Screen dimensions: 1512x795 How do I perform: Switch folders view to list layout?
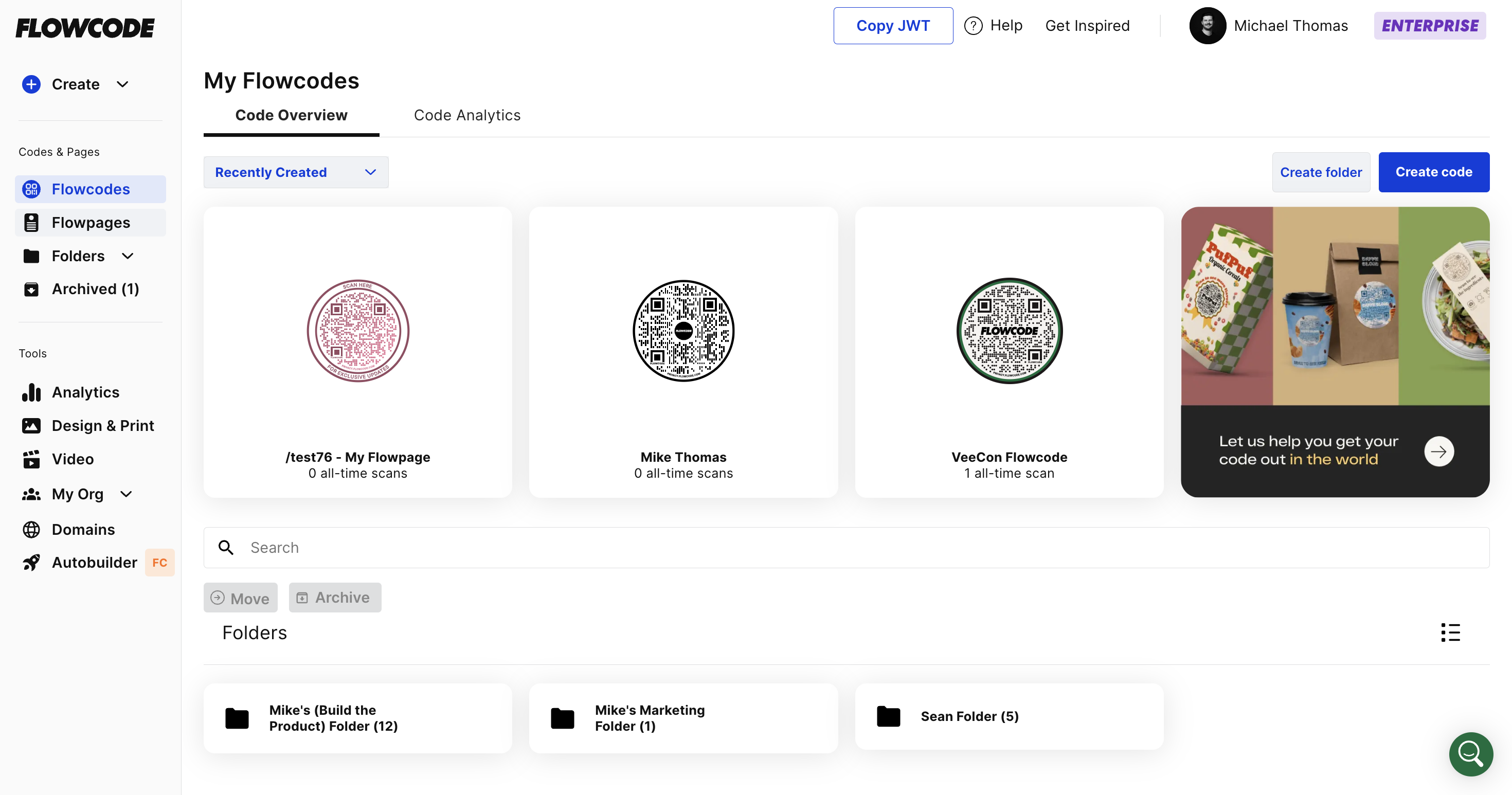[1450, 633]
